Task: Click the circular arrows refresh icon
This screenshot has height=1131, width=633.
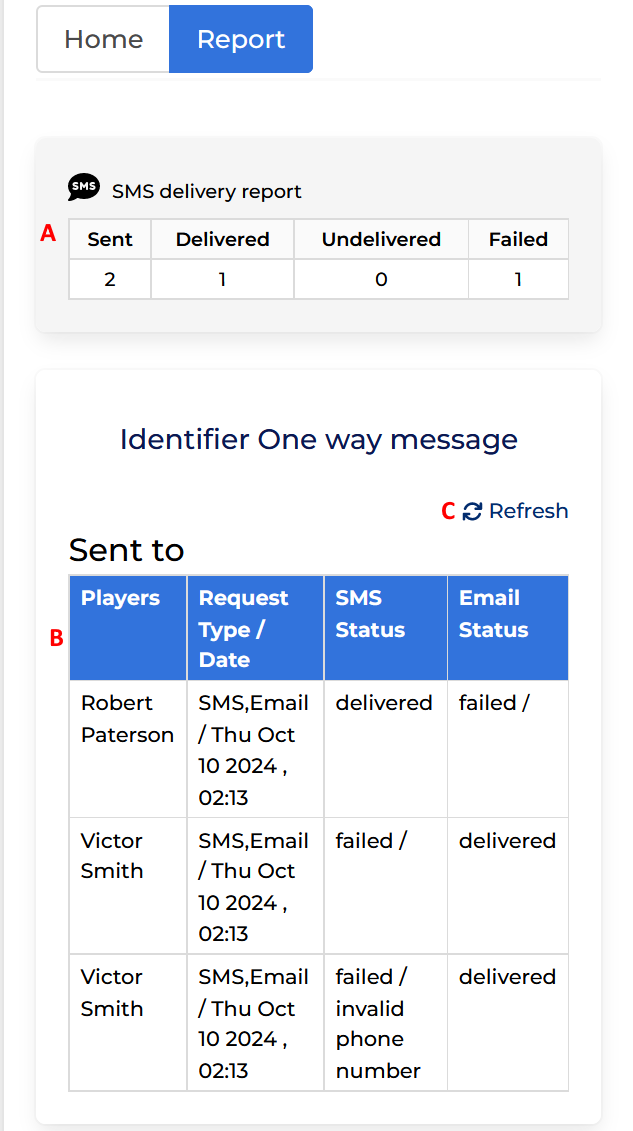Action: [x=472, y=511]
